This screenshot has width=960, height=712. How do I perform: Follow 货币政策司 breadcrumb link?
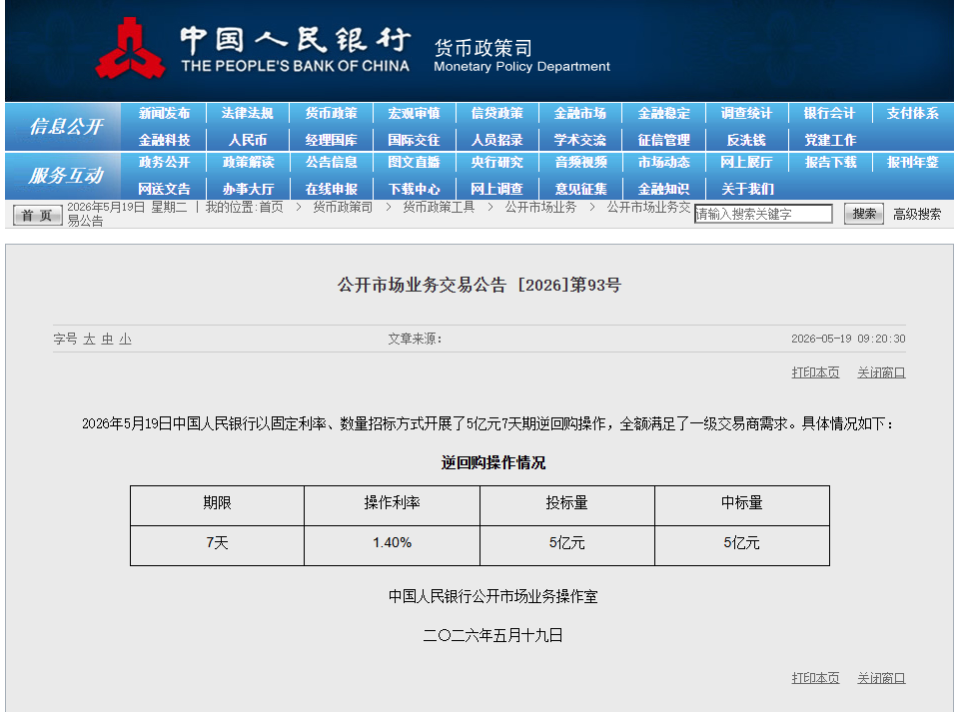[343, 208]
